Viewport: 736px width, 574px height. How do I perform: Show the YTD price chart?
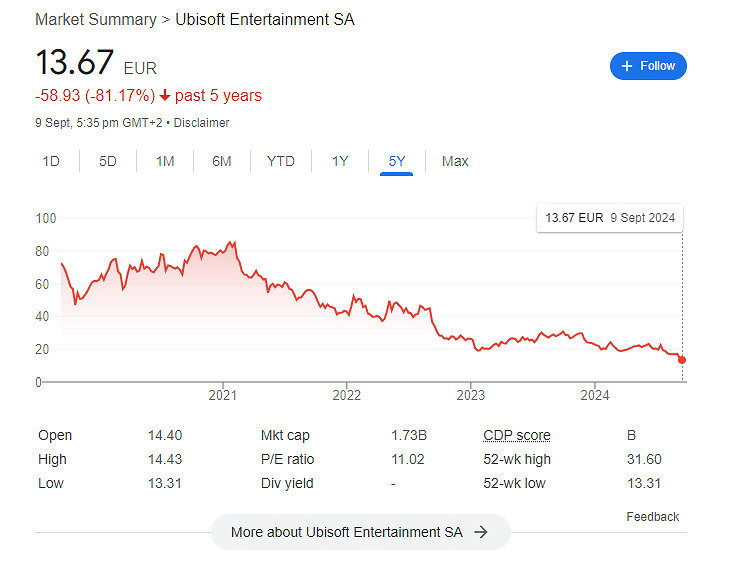(281, 161)
